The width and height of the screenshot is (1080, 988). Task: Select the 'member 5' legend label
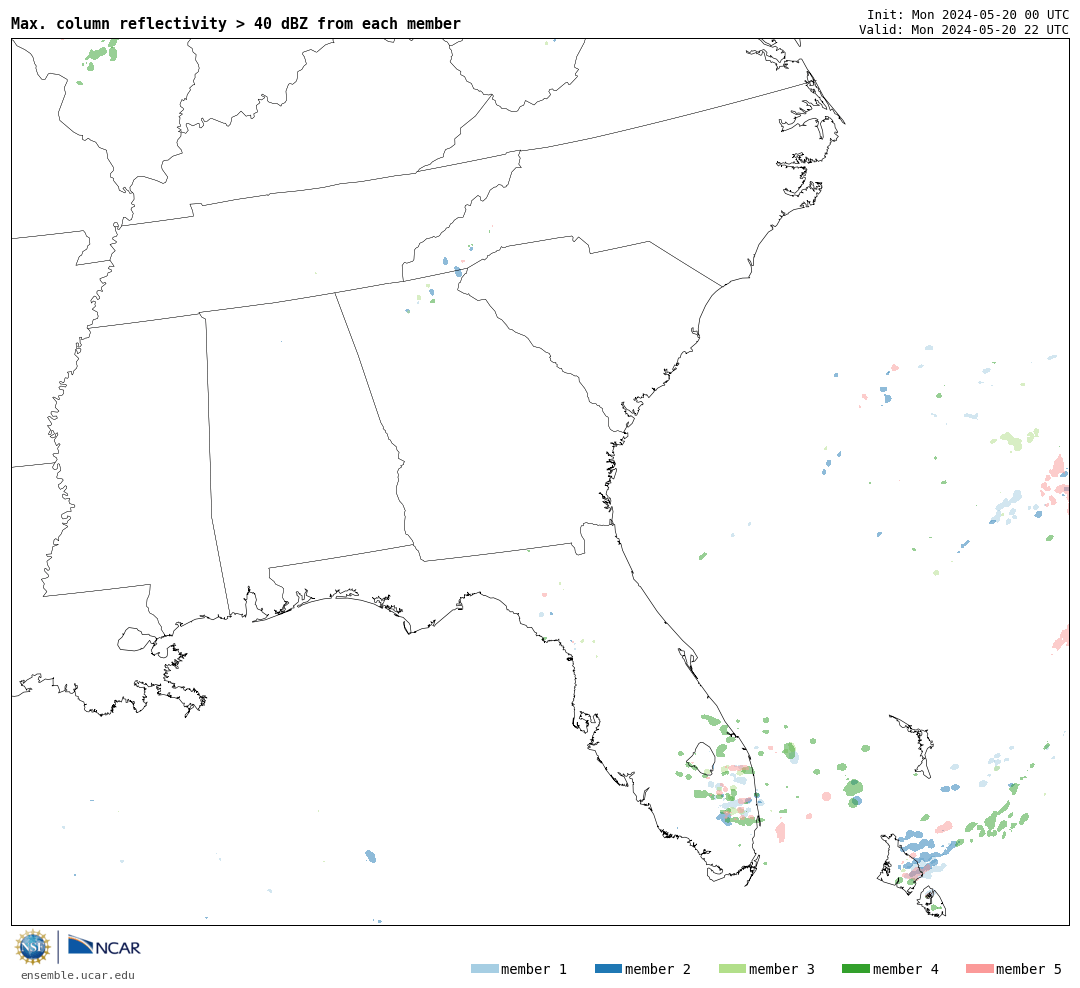click(x=1029, y=969)
